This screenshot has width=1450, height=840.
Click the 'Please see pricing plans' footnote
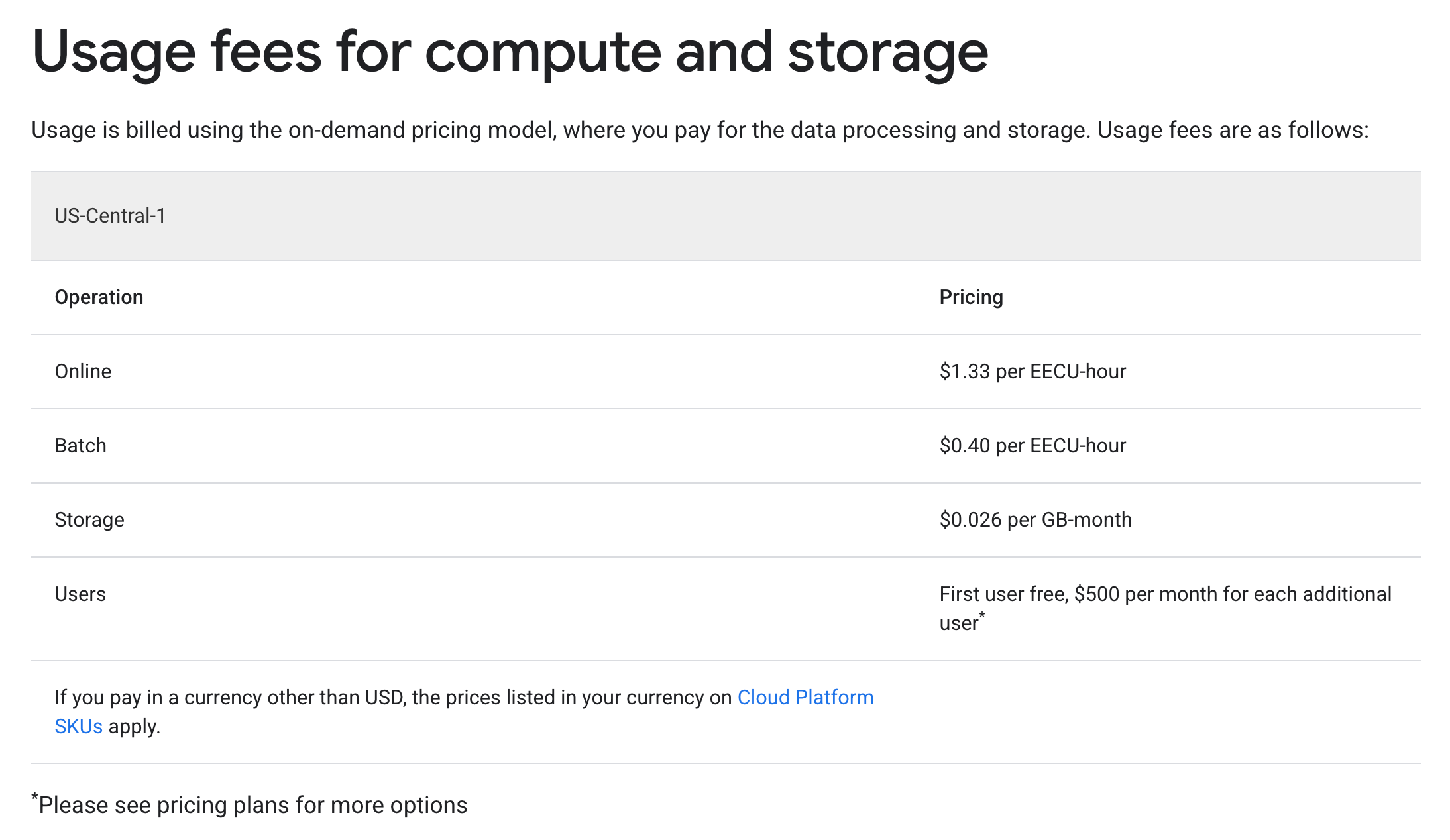click(x=249, y=805)
